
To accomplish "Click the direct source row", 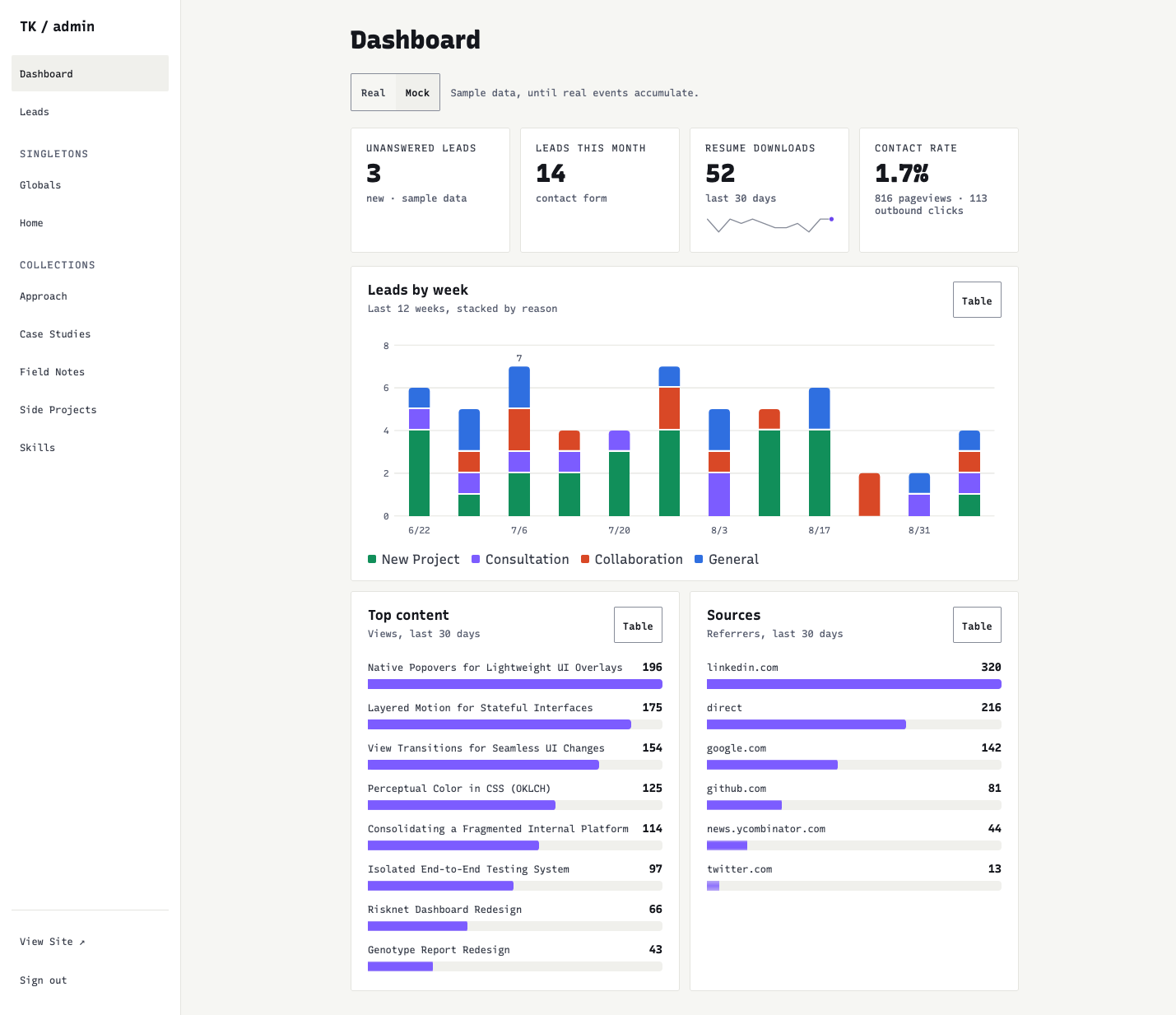I will [x=854, y=717].
